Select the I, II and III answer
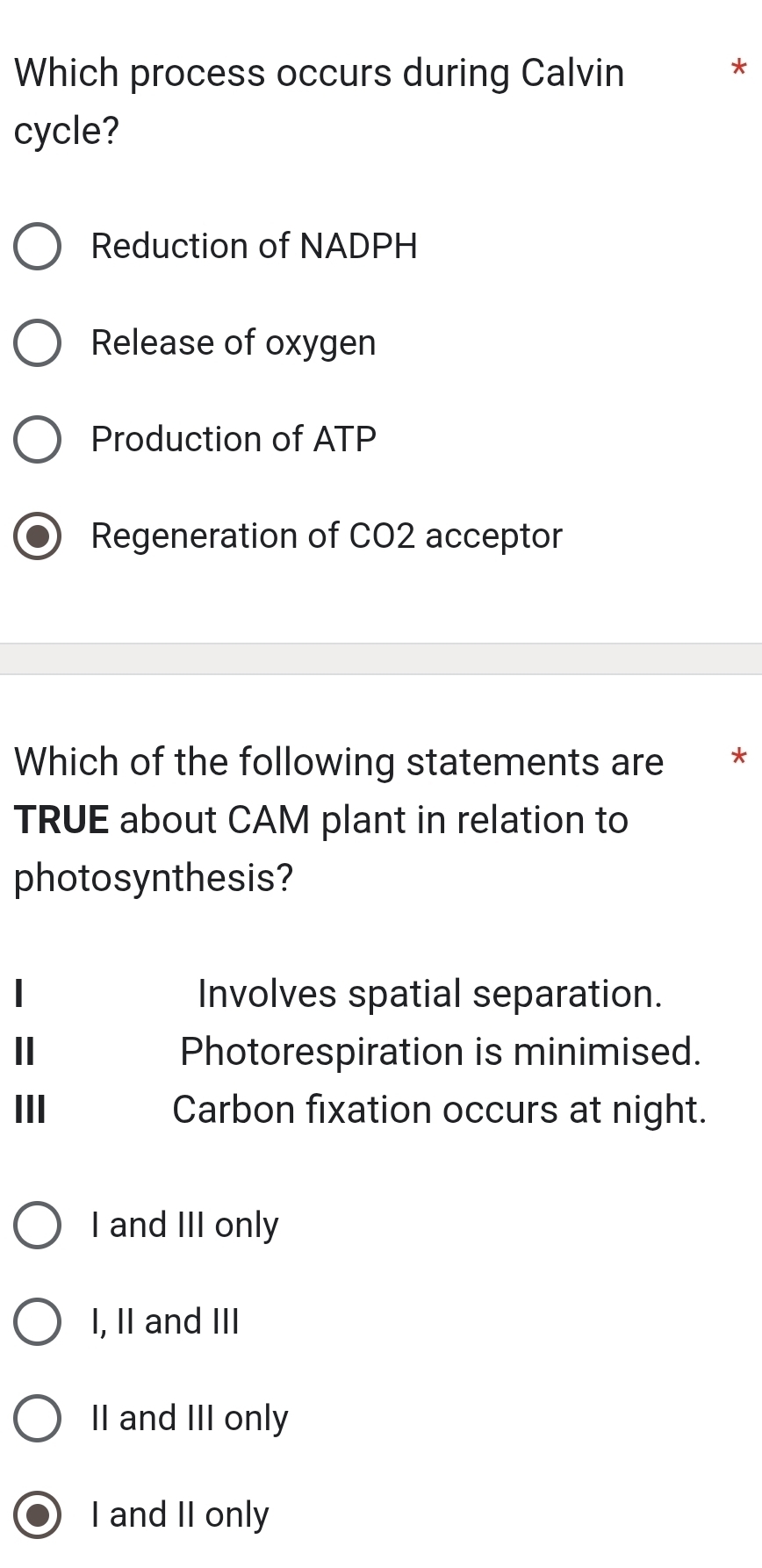The image size is (762, 1568). pyautogui.click(x=37, y=1321)
